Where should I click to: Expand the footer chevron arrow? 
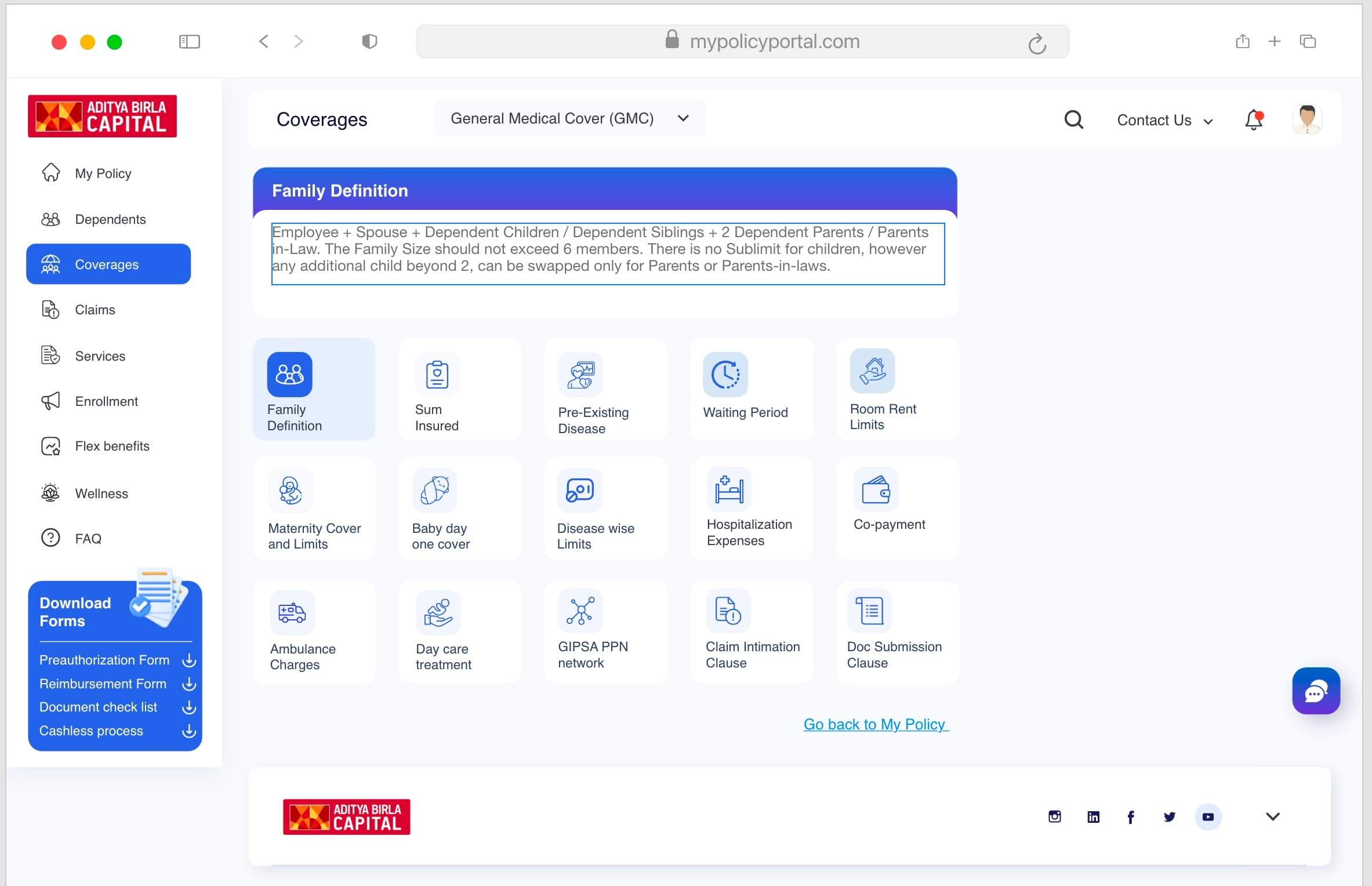click(x=1272, y=816)
